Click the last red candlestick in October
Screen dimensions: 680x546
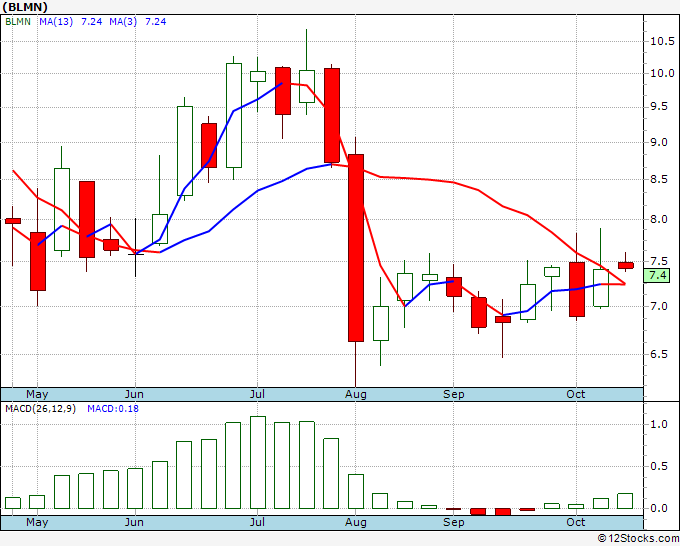point(626,265)
